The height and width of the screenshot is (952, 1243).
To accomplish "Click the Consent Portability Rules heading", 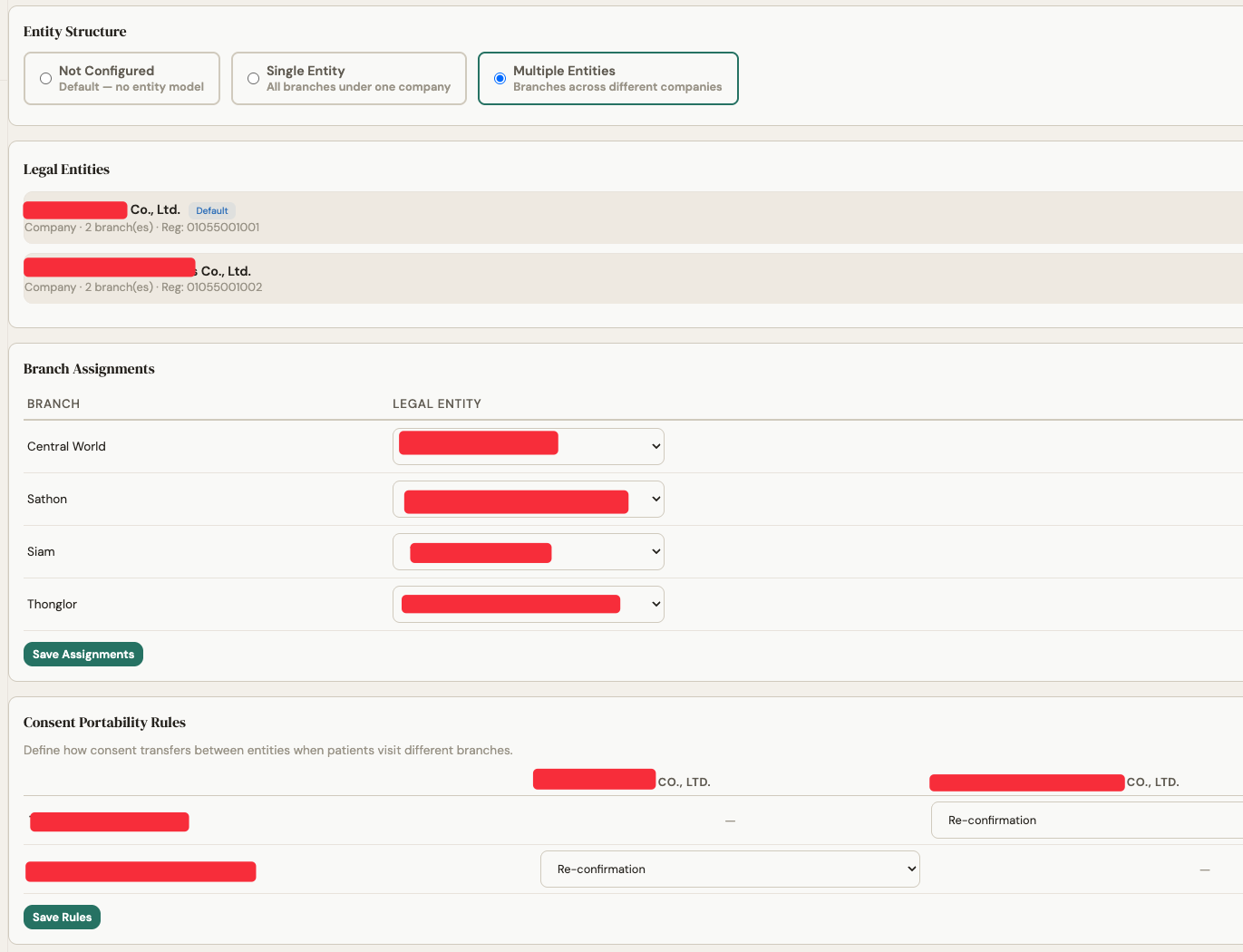I will point(104,723).
